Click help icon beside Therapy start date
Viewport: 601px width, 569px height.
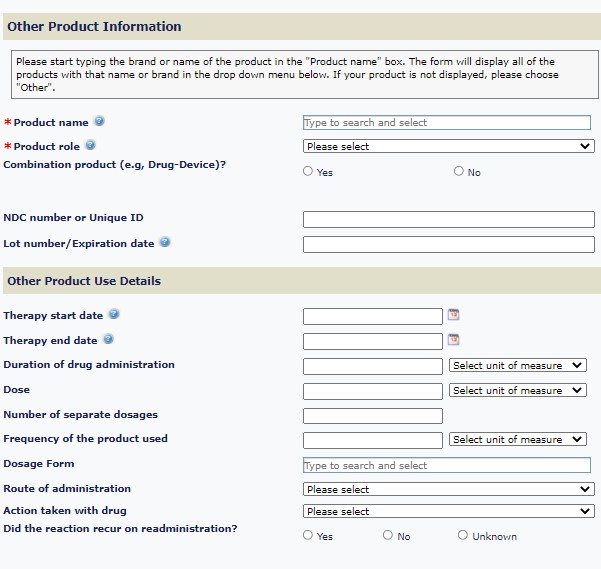coord(114,315)
